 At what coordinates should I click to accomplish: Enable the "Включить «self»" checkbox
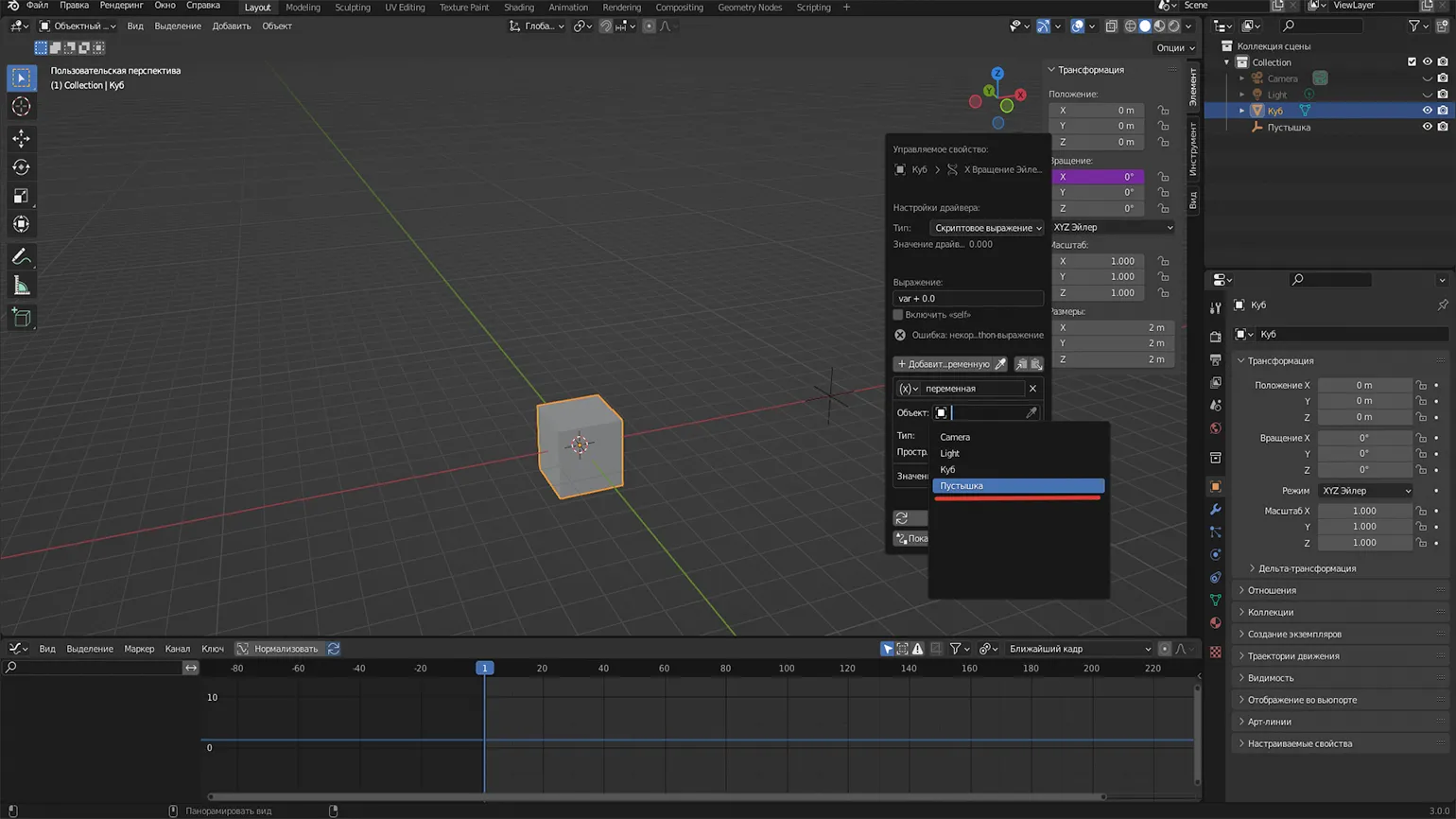click(x=898, y=315)
